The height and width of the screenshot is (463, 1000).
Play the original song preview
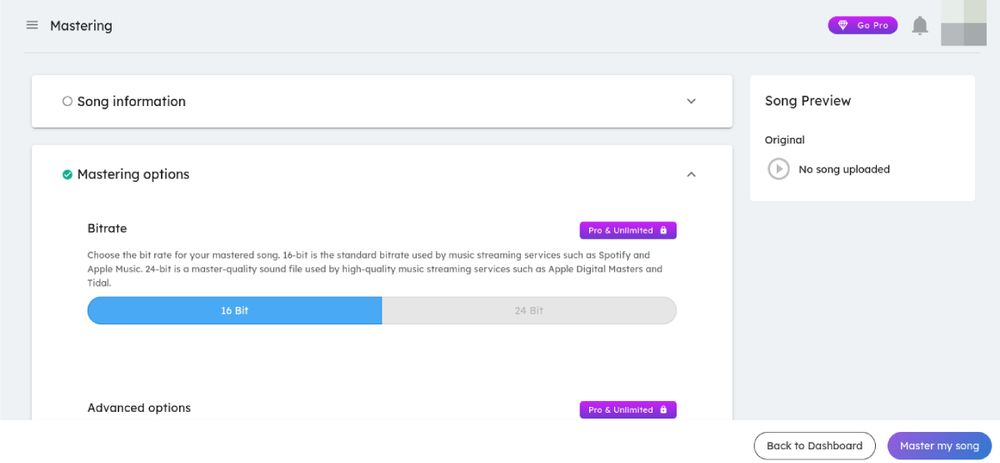click(x=778, y=169)
